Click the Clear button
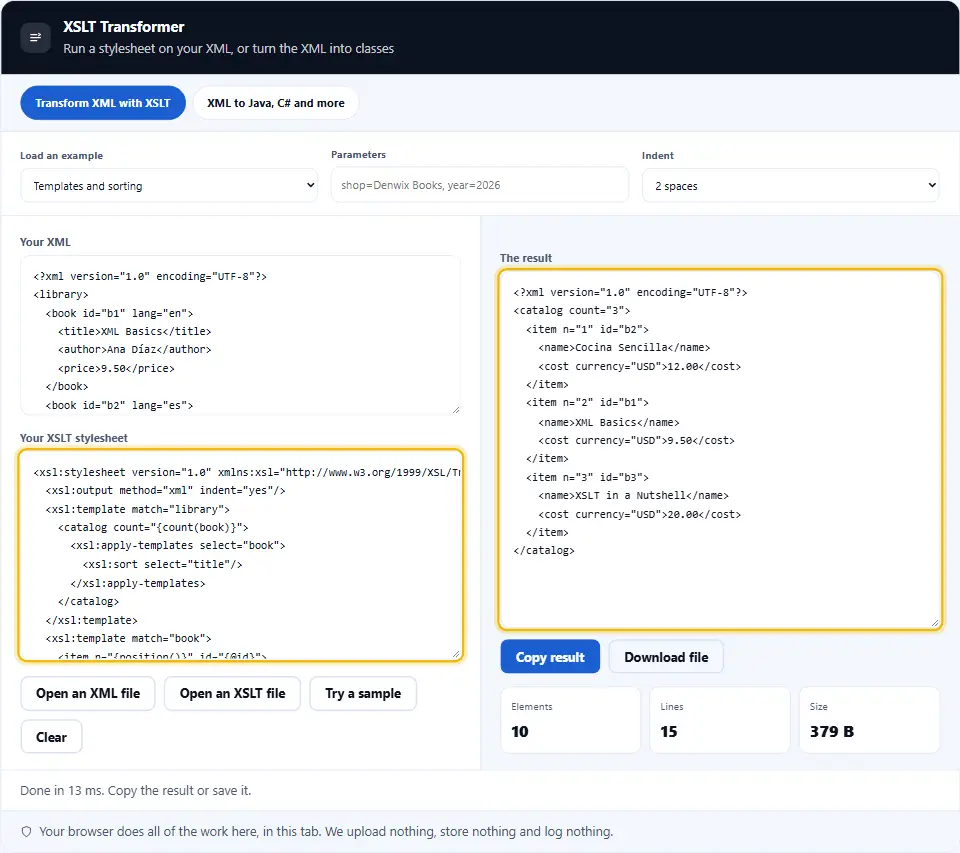The height and width of the screenshot is (853, 960). pos(51,737)
